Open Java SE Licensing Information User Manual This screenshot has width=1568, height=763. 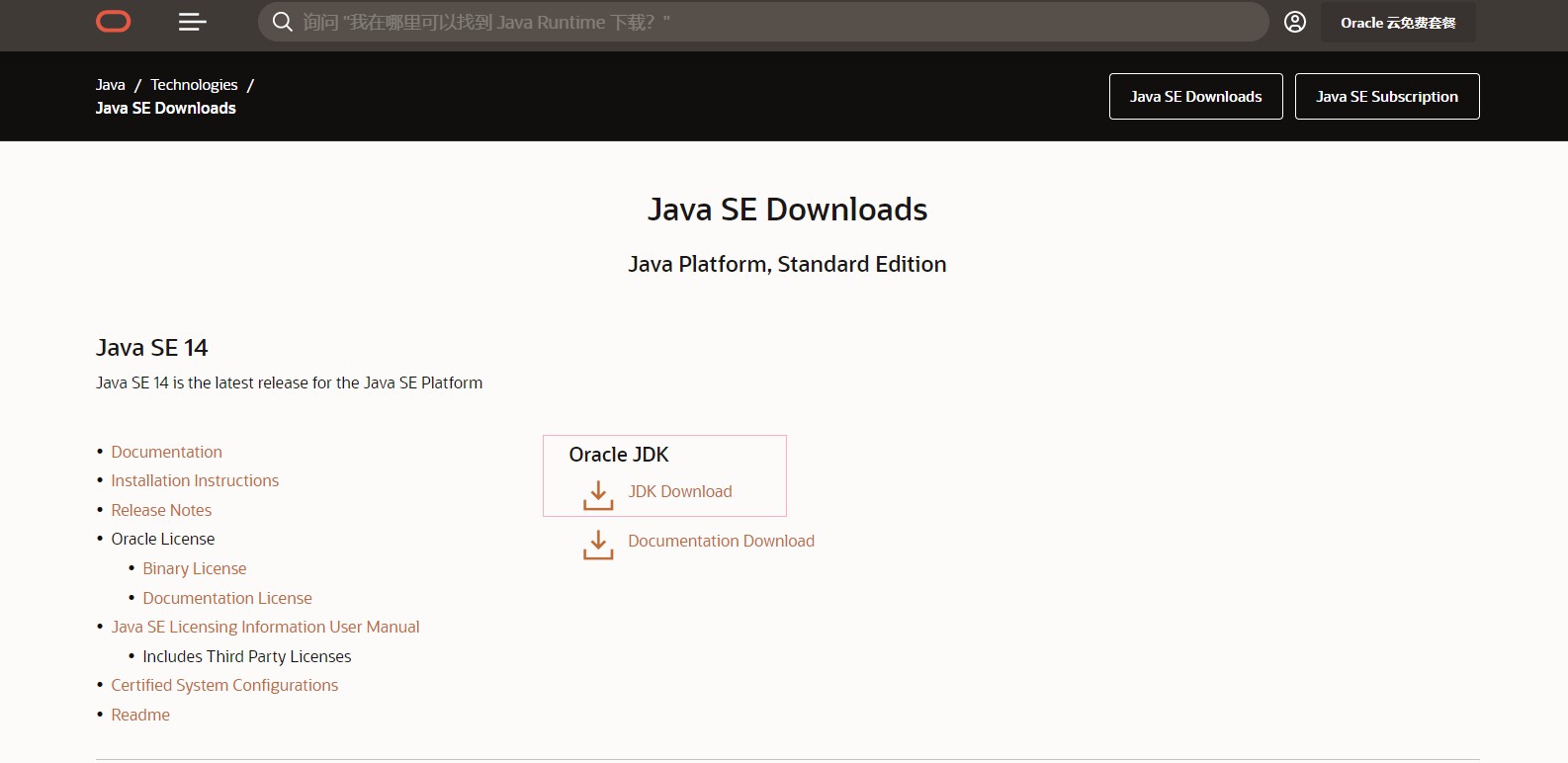265,627
